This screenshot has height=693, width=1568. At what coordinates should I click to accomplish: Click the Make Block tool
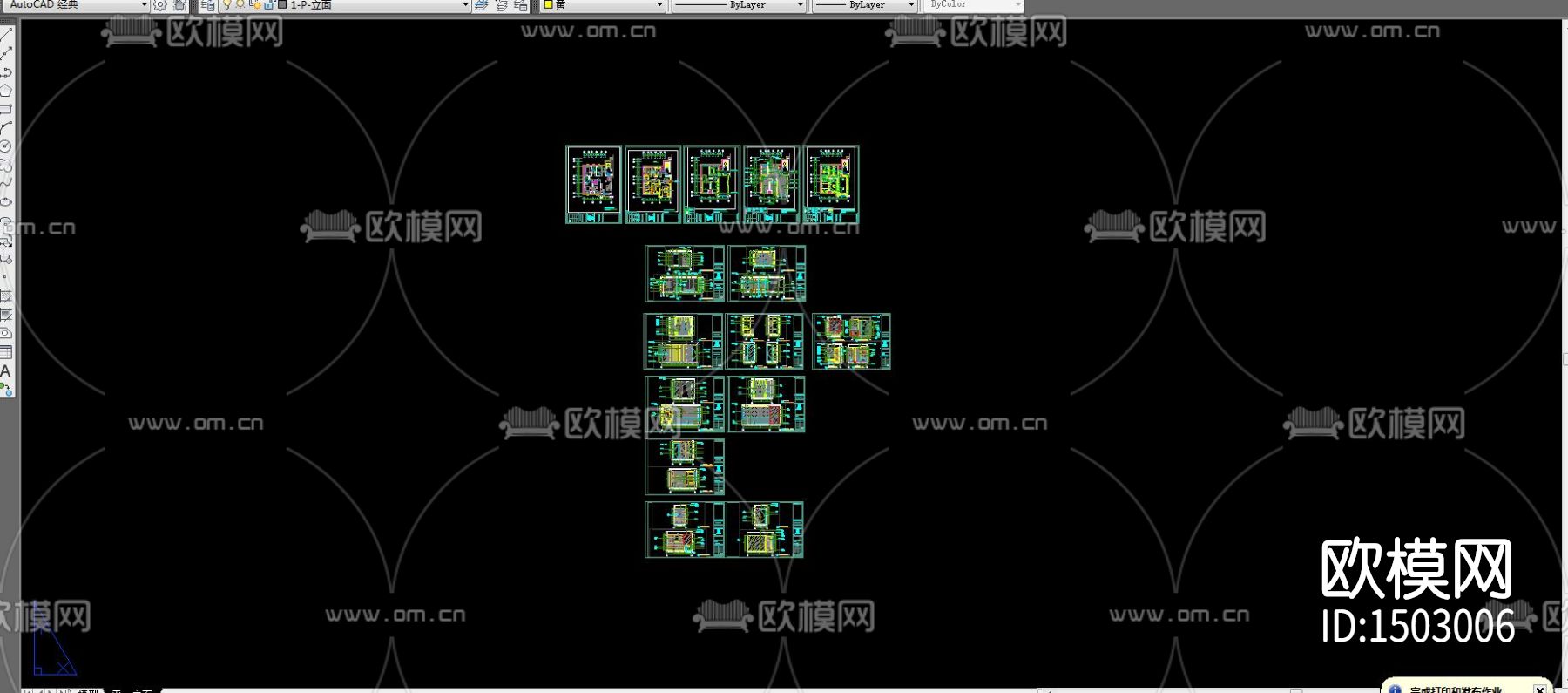pyautogui.click(x=6, y=258)
